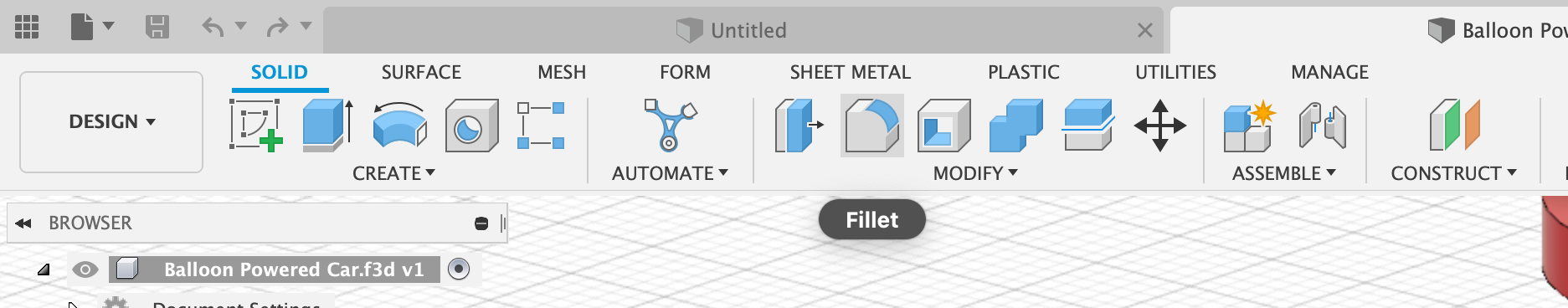Collapse the Balloon Powered Car tree node
This screenshot has width=1568, height=308.
(44, 269)
